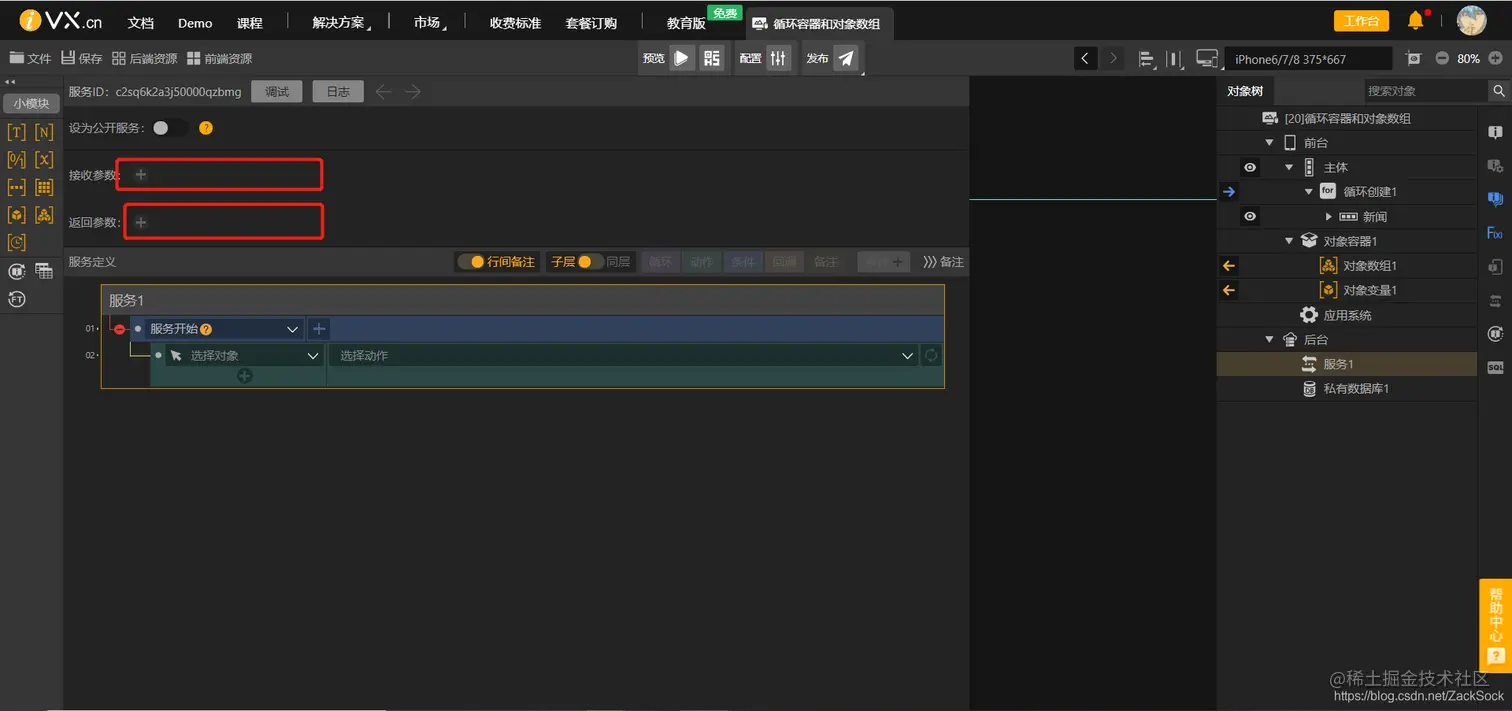
Task: Select the time variable clock module icon
Action: click(x=16, y=242)
